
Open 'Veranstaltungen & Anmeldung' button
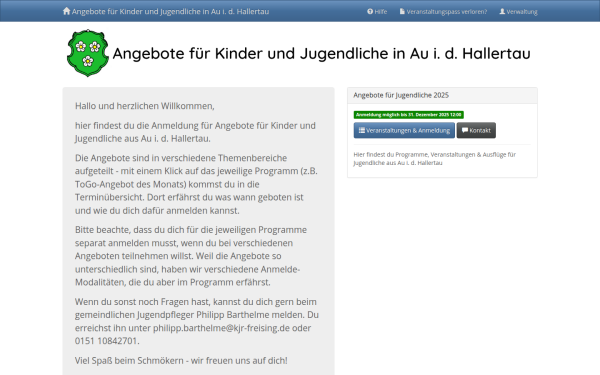click(404, 130)
